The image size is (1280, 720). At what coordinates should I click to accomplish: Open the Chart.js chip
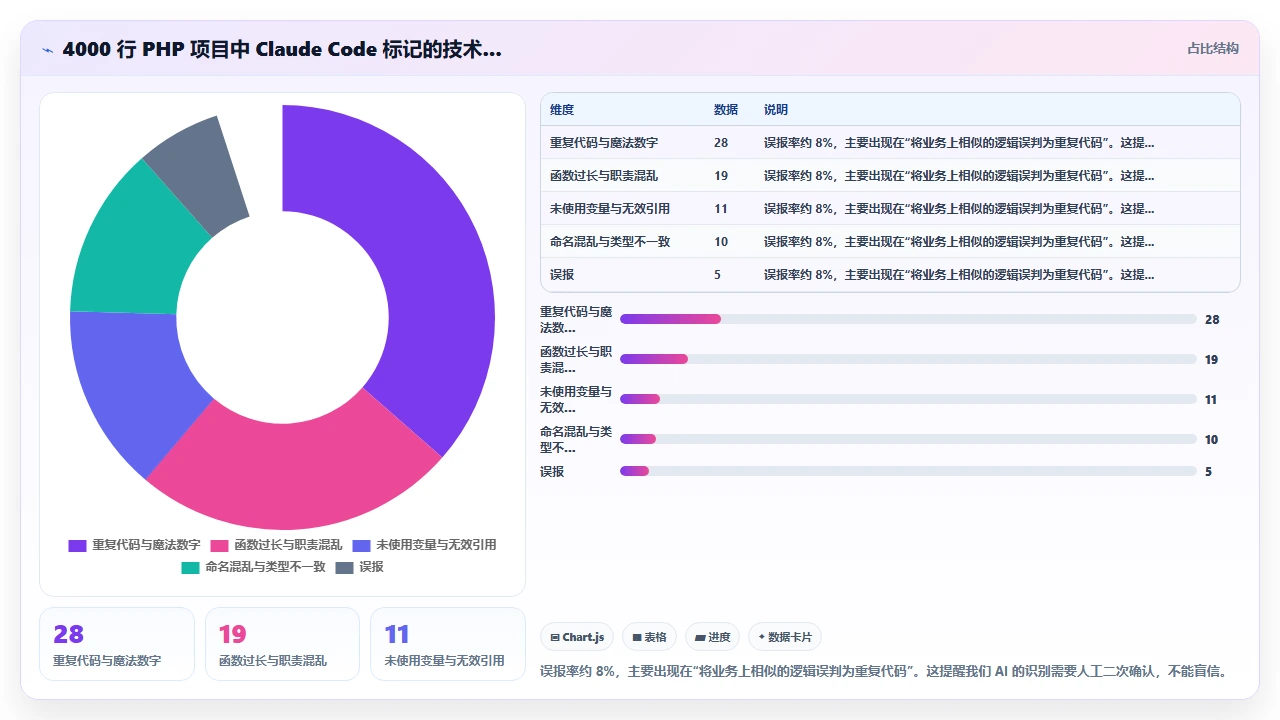[x=577, y=637]
